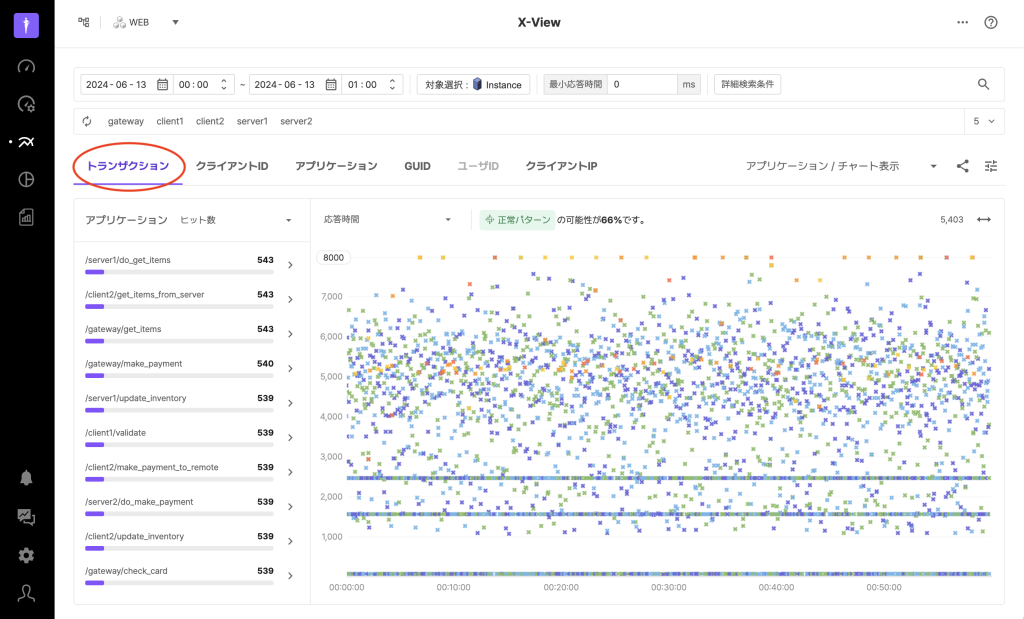This screenshot has height=619, width=1024.
Task: Click the help question mark icon
Action: 990,22
